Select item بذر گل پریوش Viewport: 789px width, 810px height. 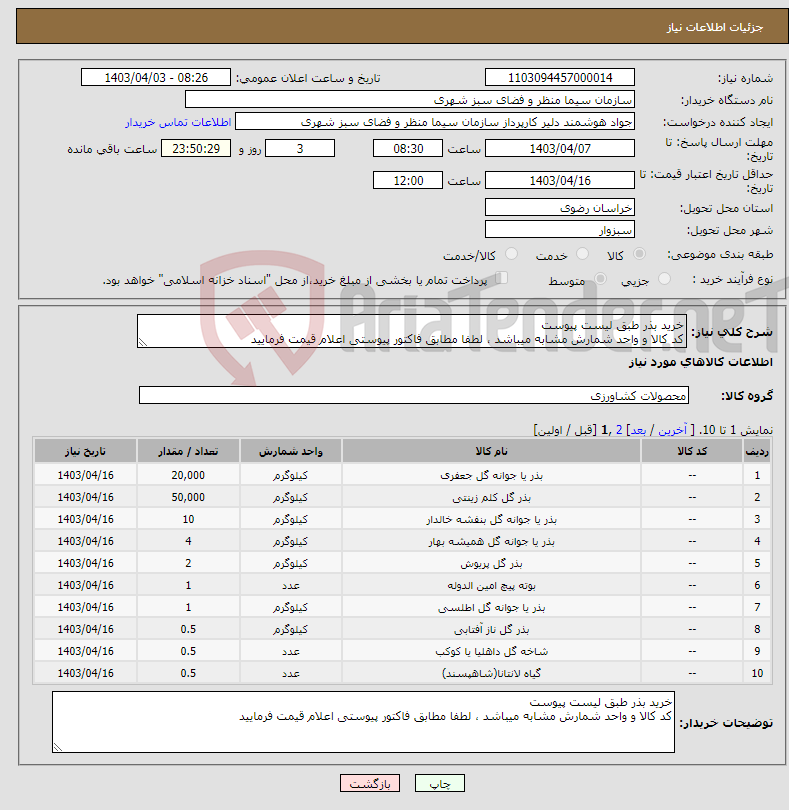point(491,563)
